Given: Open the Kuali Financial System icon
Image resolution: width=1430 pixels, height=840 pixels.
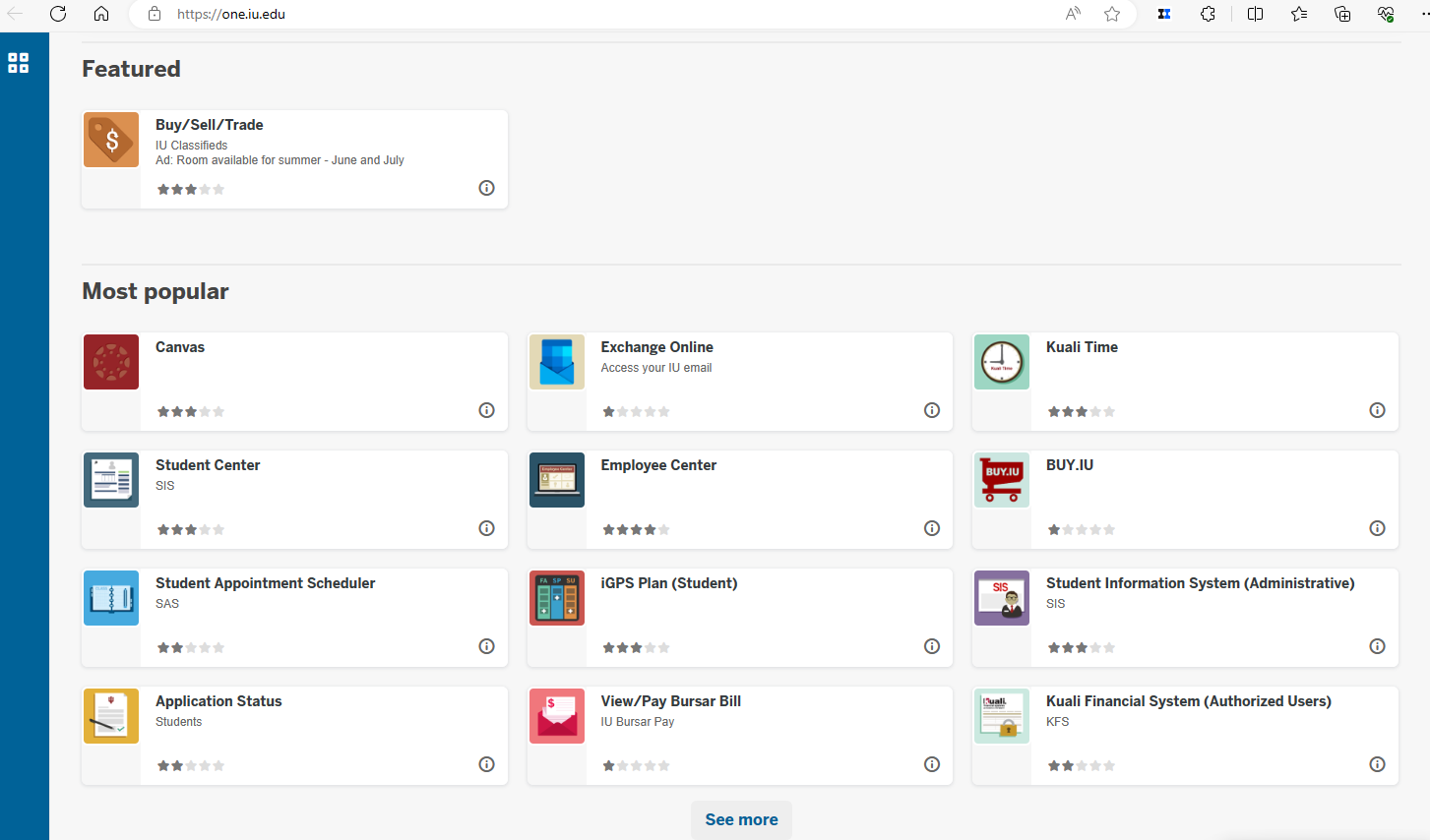Looking at the screenshot, I should [x=1002, y=716].
